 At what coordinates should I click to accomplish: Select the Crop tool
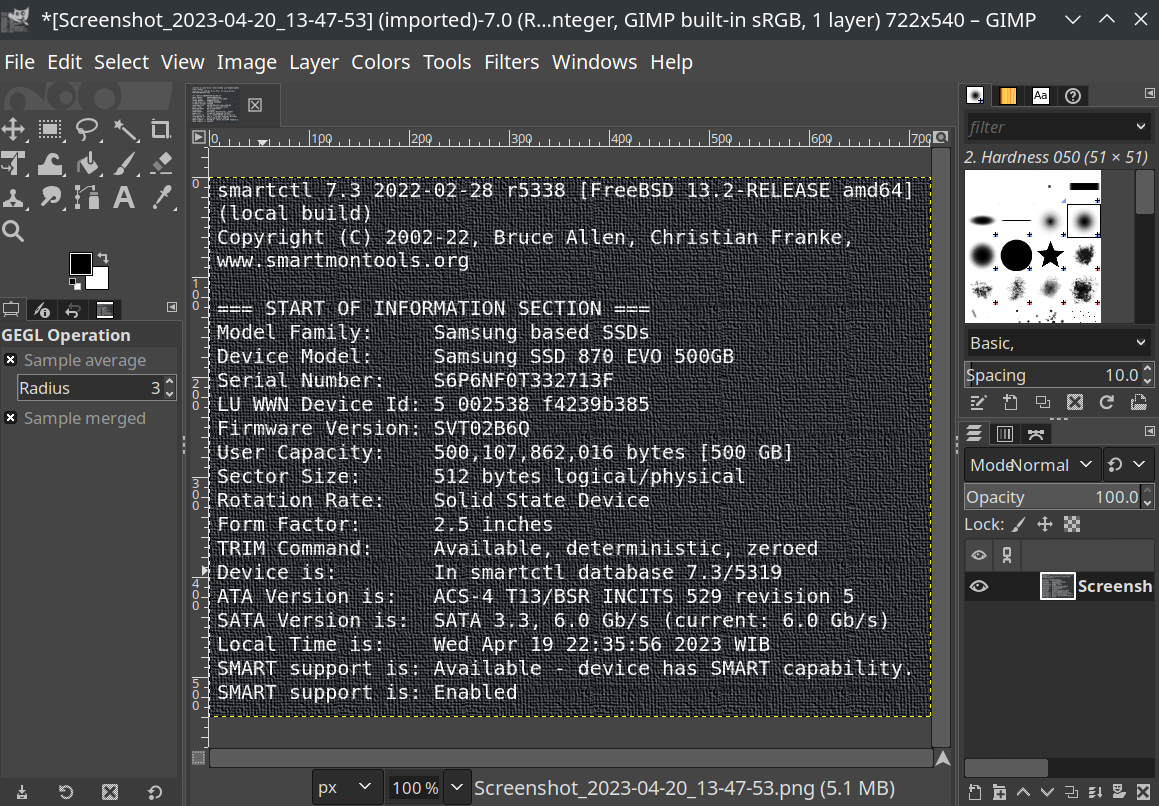[161, 129]
